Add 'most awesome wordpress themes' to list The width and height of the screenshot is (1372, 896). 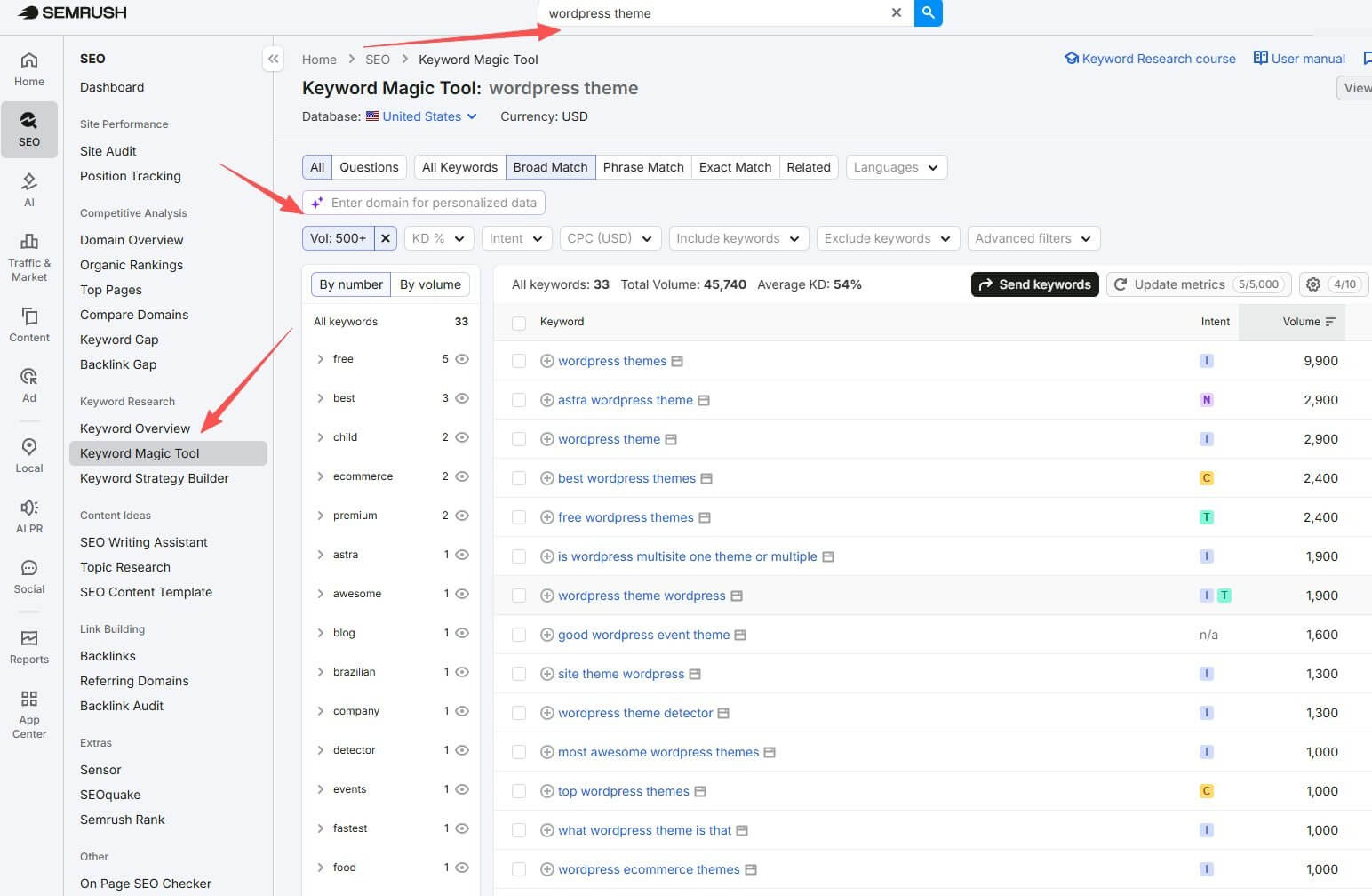[547, 752]
